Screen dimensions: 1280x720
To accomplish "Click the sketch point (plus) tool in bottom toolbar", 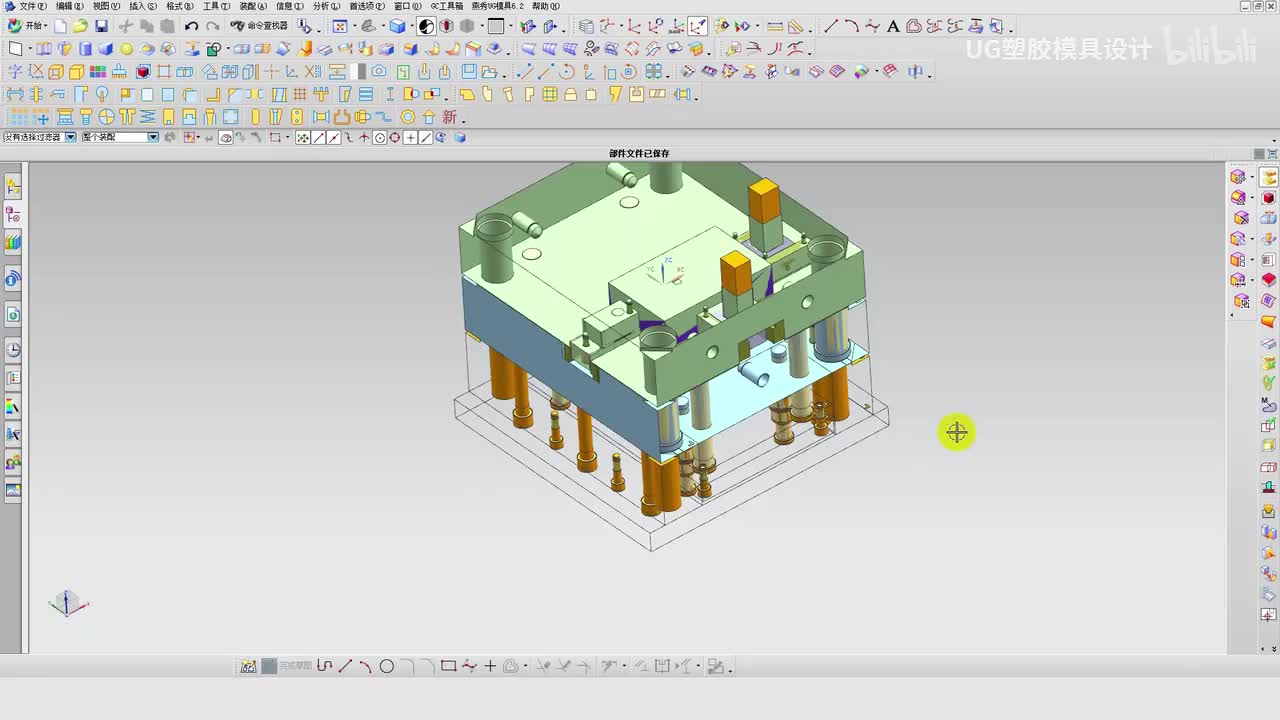I will (490, 666).
